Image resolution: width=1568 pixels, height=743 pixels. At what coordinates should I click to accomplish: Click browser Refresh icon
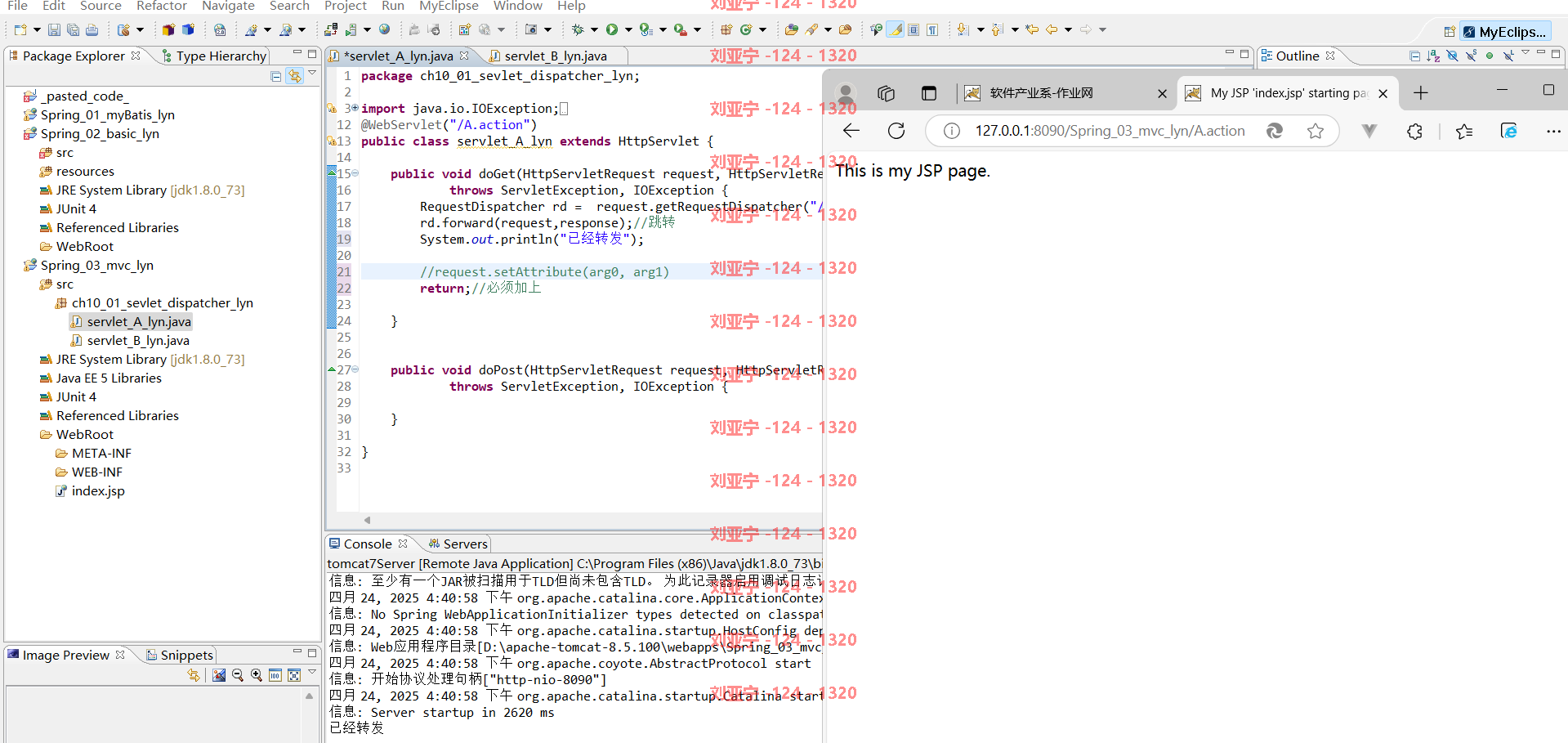[x=896, y=131]
